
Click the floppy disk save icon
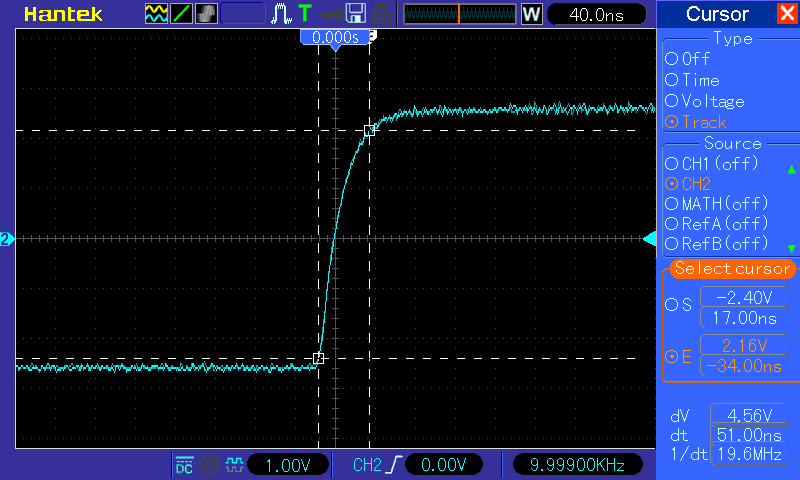356,14
